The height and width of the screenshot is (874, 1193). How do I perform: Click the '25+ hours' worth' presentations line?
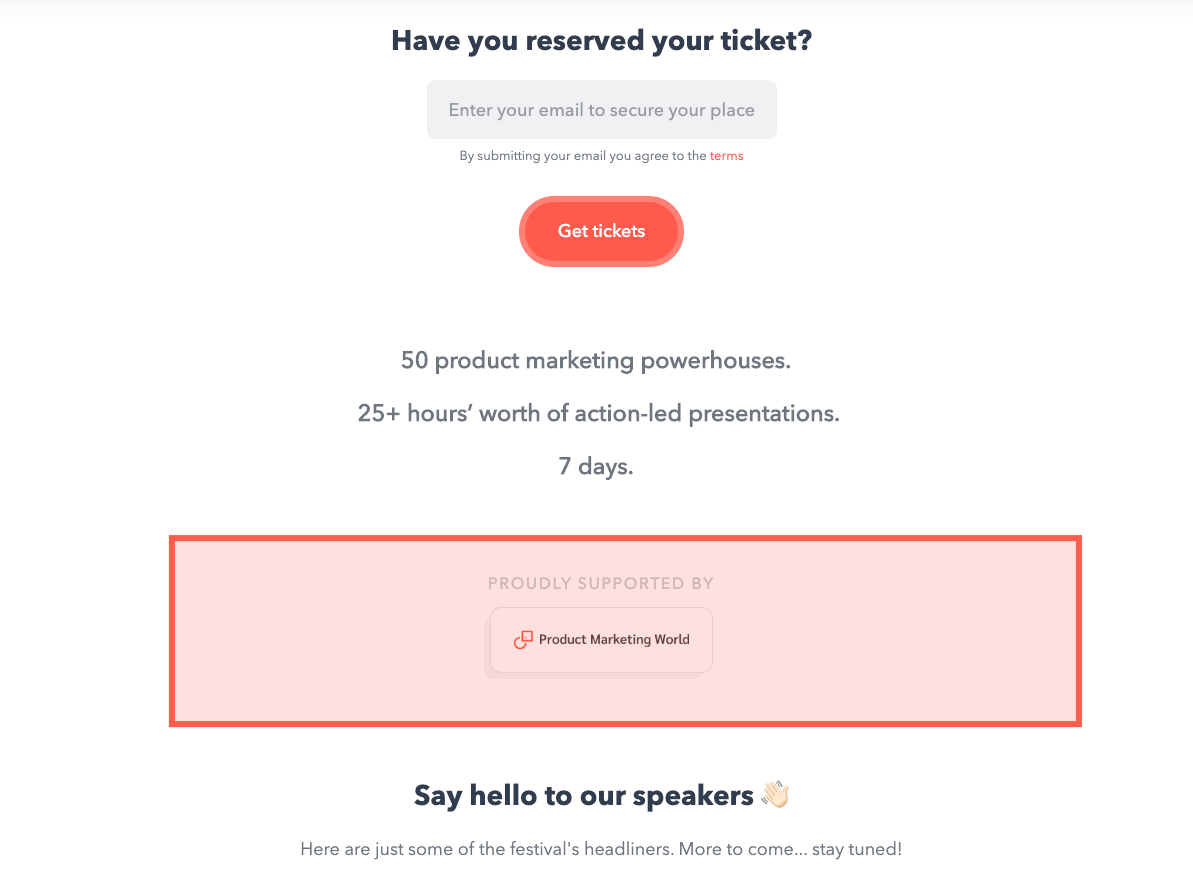pyautogui.click(x=598, y=413)
